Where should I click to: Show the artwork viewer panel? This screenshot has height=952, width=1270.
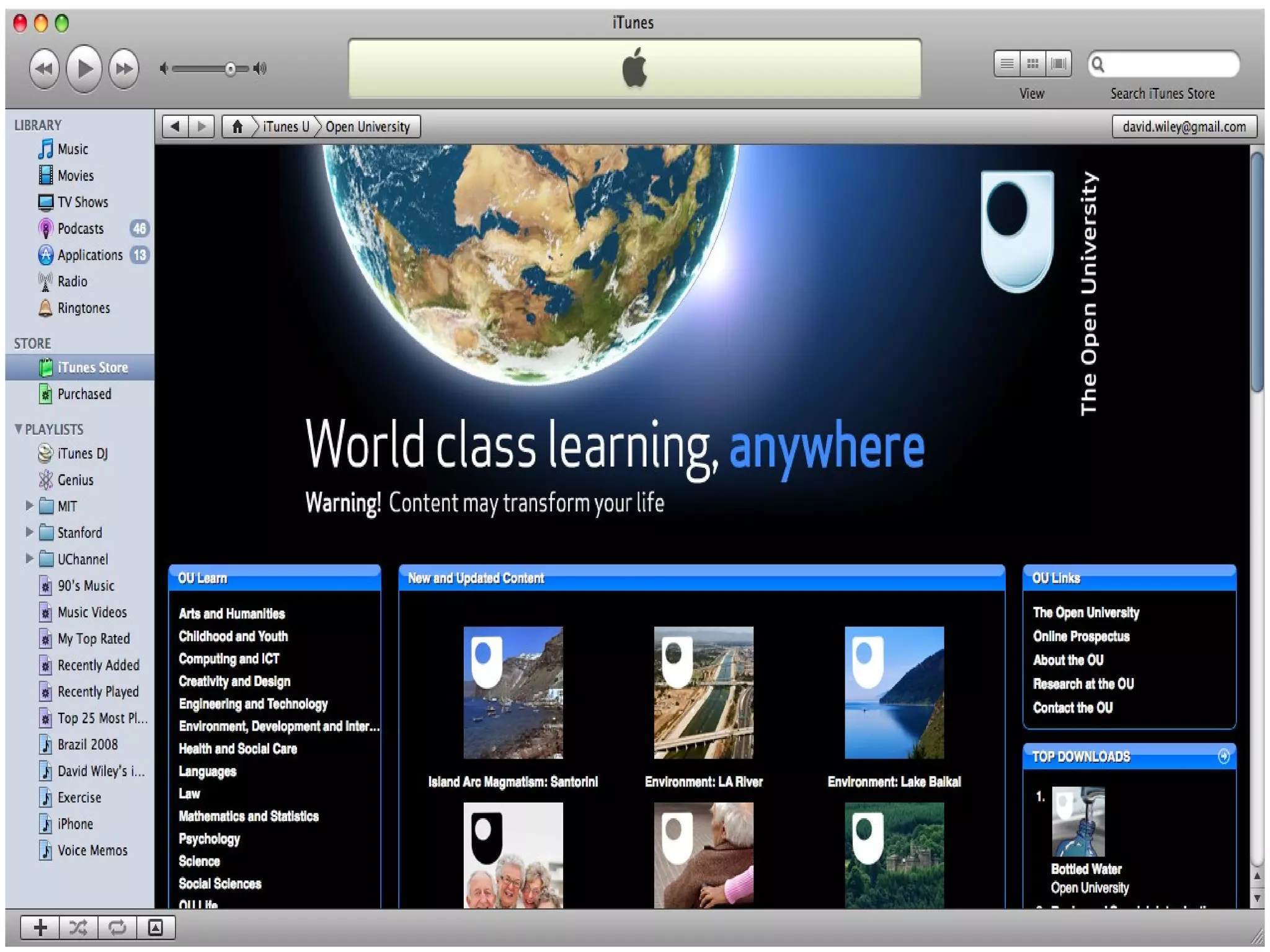[156, 927]
